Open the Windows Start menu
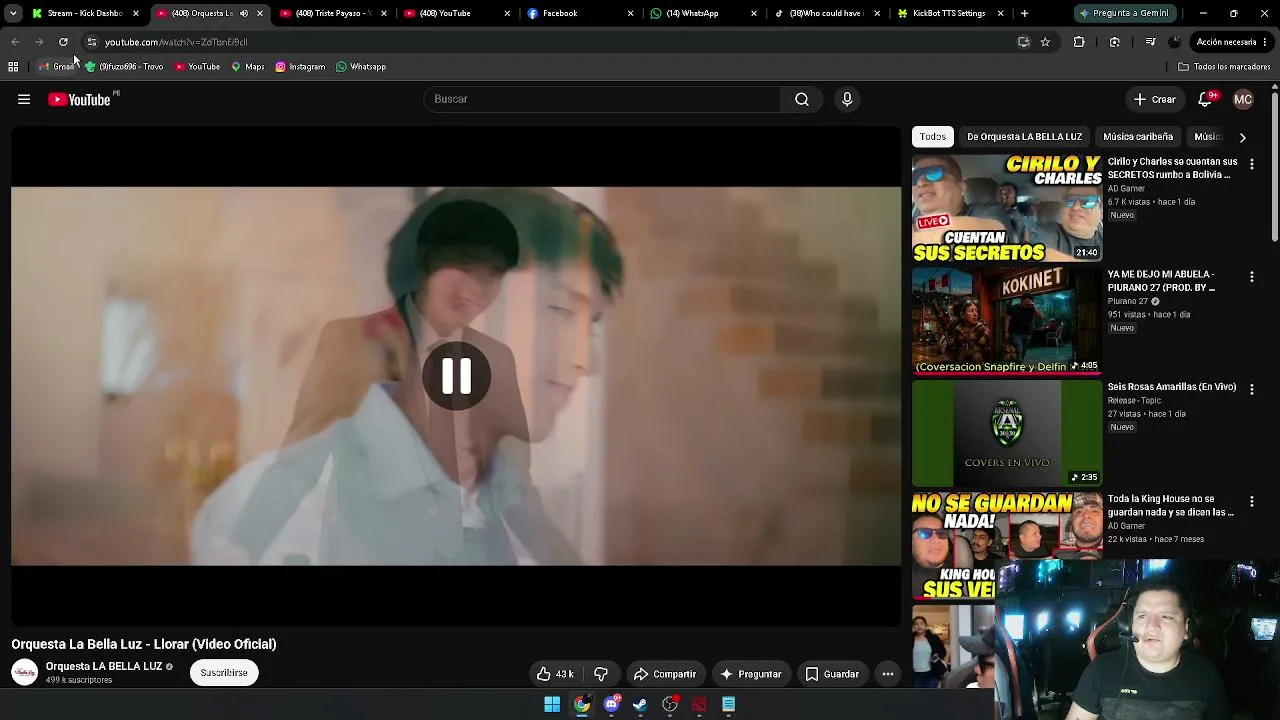Image resolution: width=1280 pixels, height=720 pixels. (x=552, y=705)
